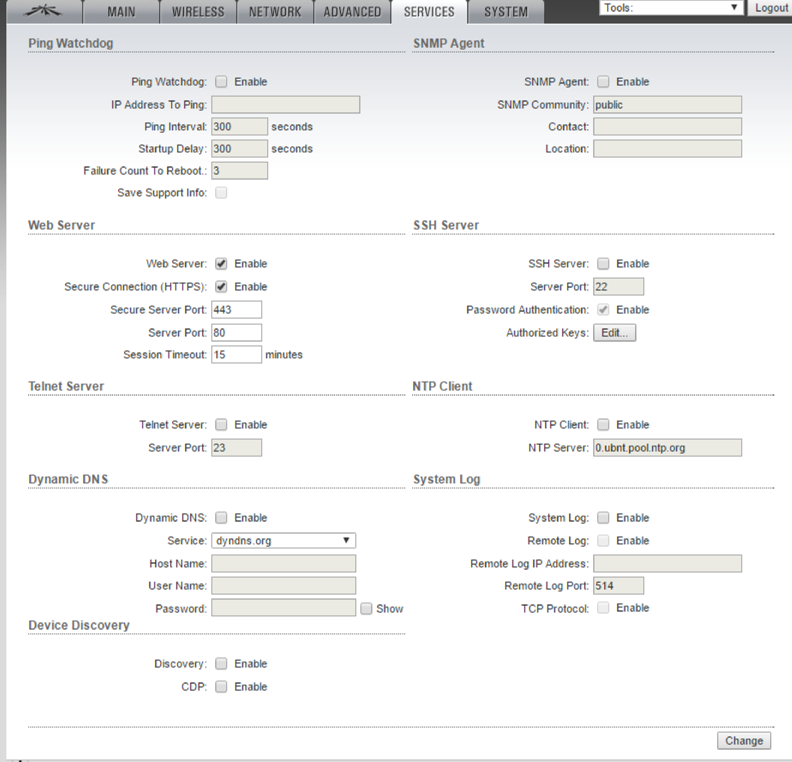
Task: Switch to the WIRELESS tab
Action: (198, 12)
